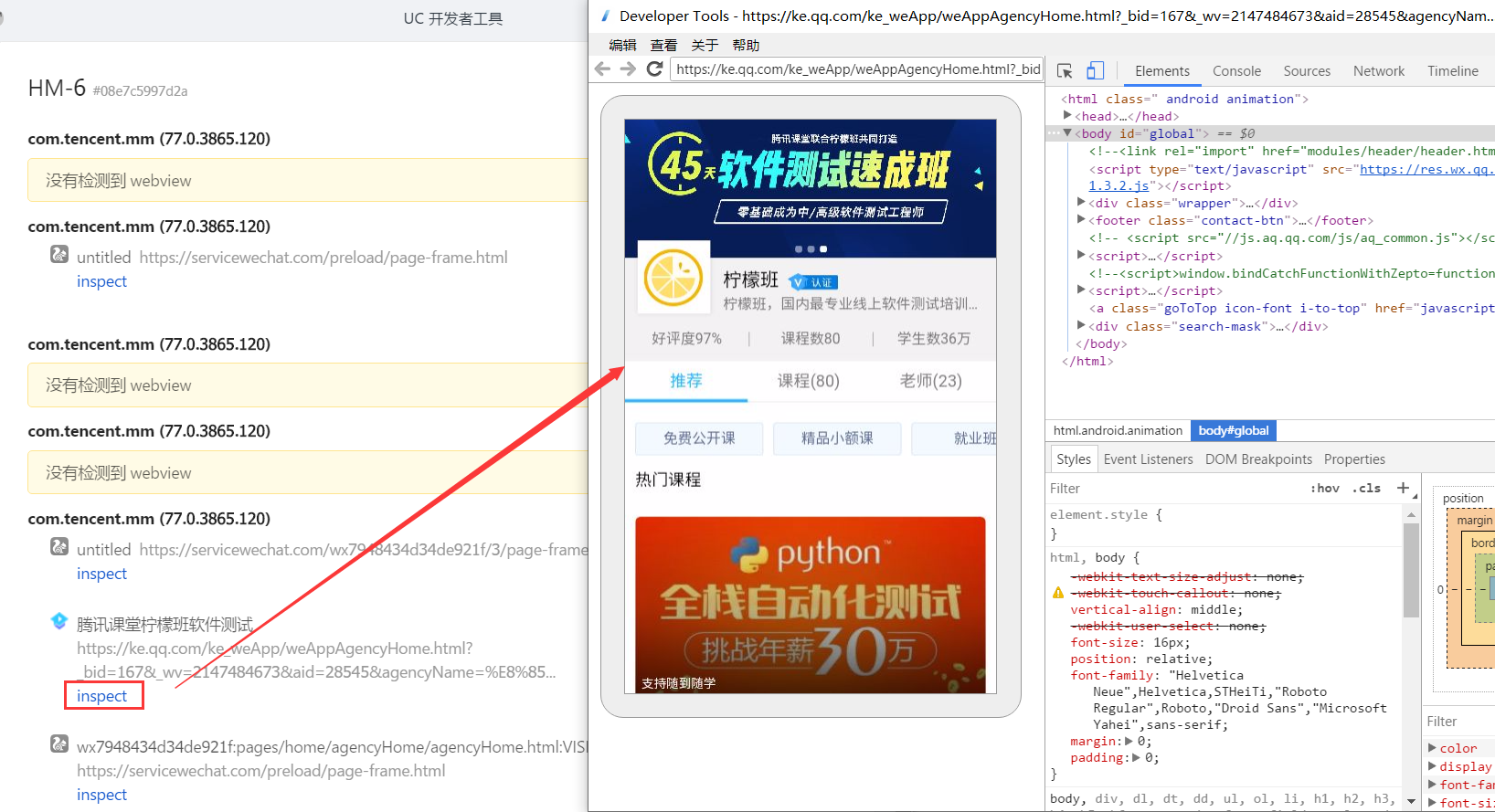Toggle the device toolbar icon
This screenshot has width=1495, height=812.
point(1095,71)
